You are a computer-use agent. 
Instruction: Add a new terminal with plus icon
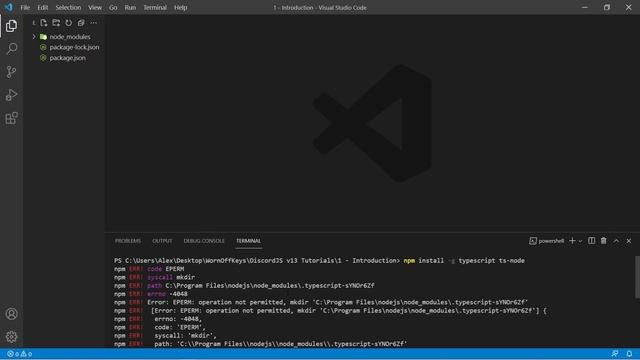pos(572,241)
